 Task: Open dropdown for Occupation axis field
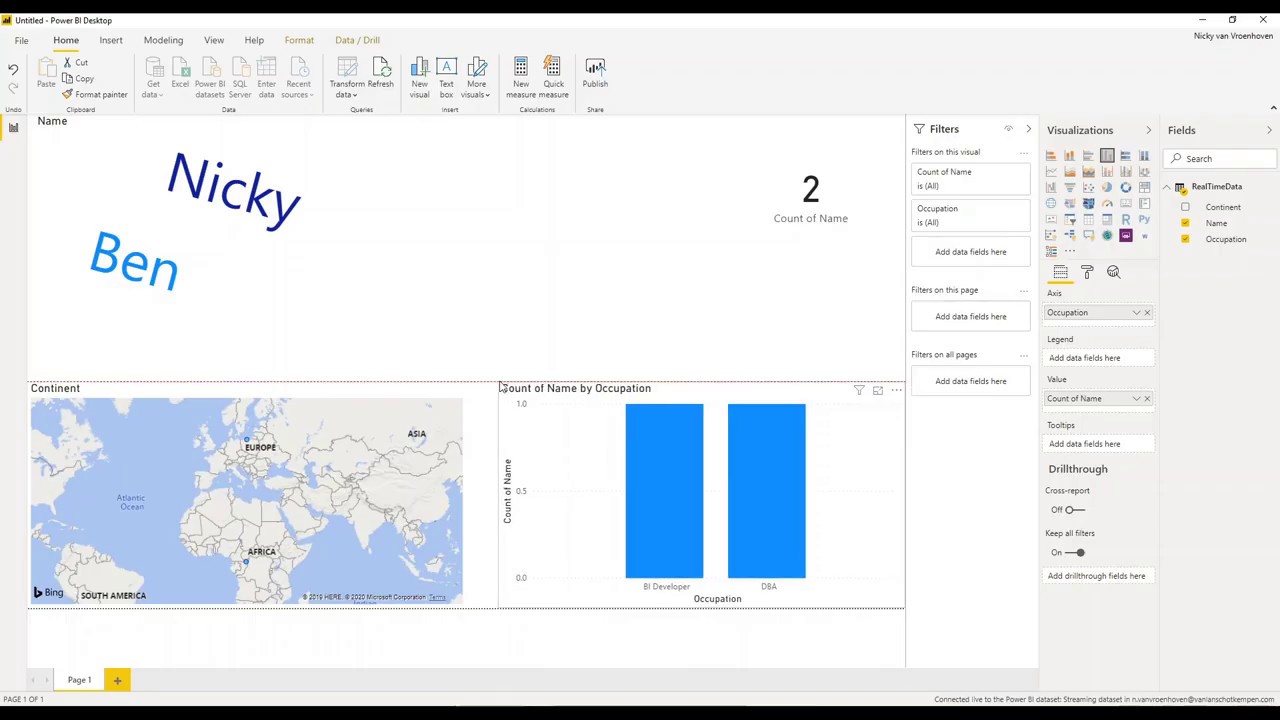(x=1136, y=313)
